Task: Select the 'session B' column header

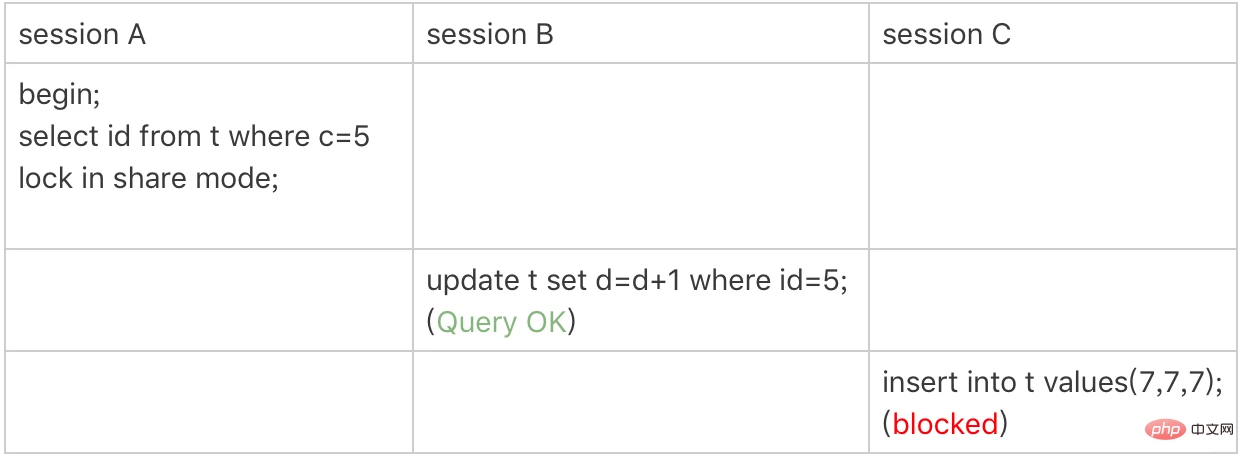Action: coord(490,35)
